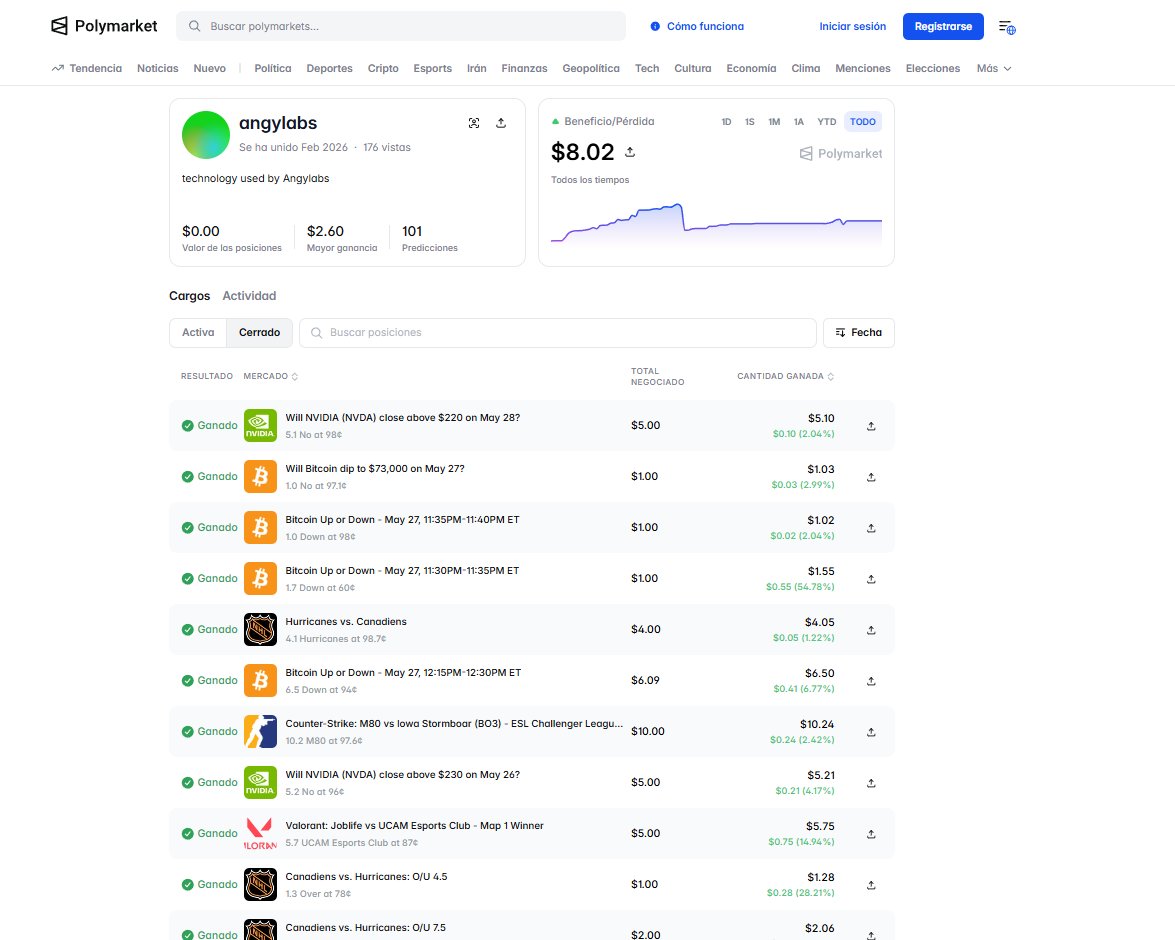
Task: Click the Registrarse button
Action: click(943, 26)
